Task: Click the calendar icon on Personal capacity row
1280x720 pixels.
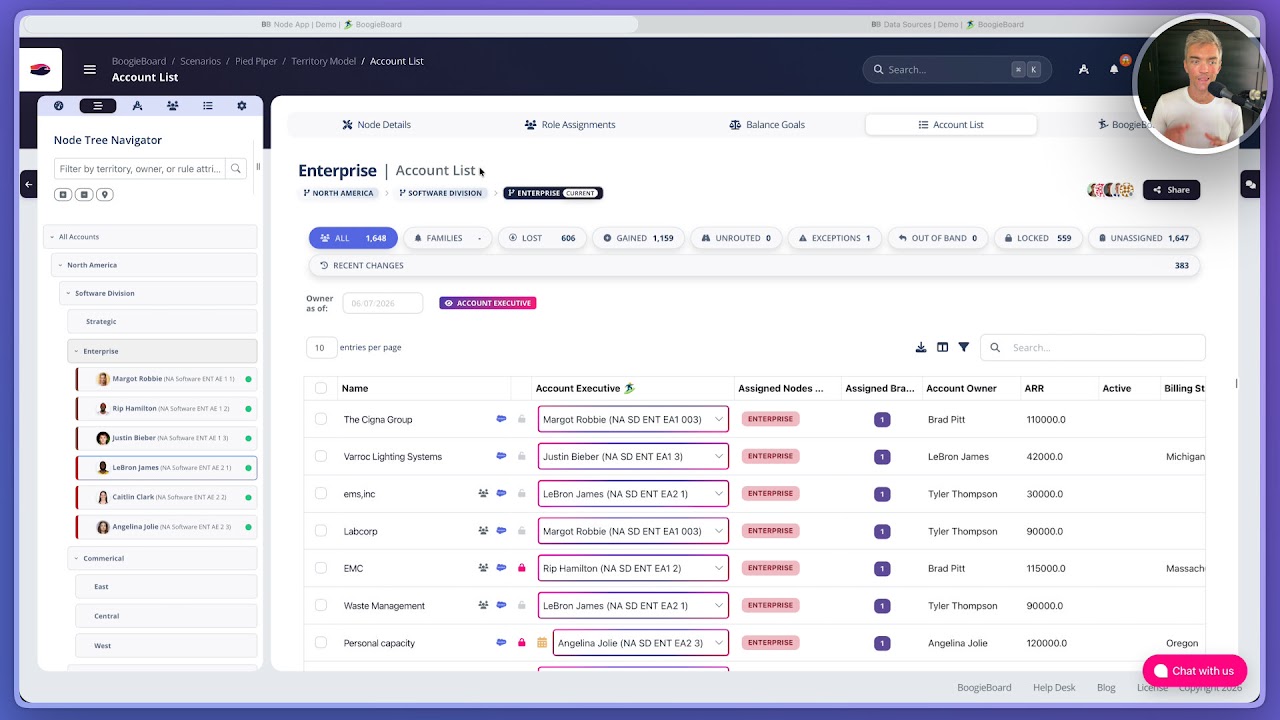Action: point(542,643)
